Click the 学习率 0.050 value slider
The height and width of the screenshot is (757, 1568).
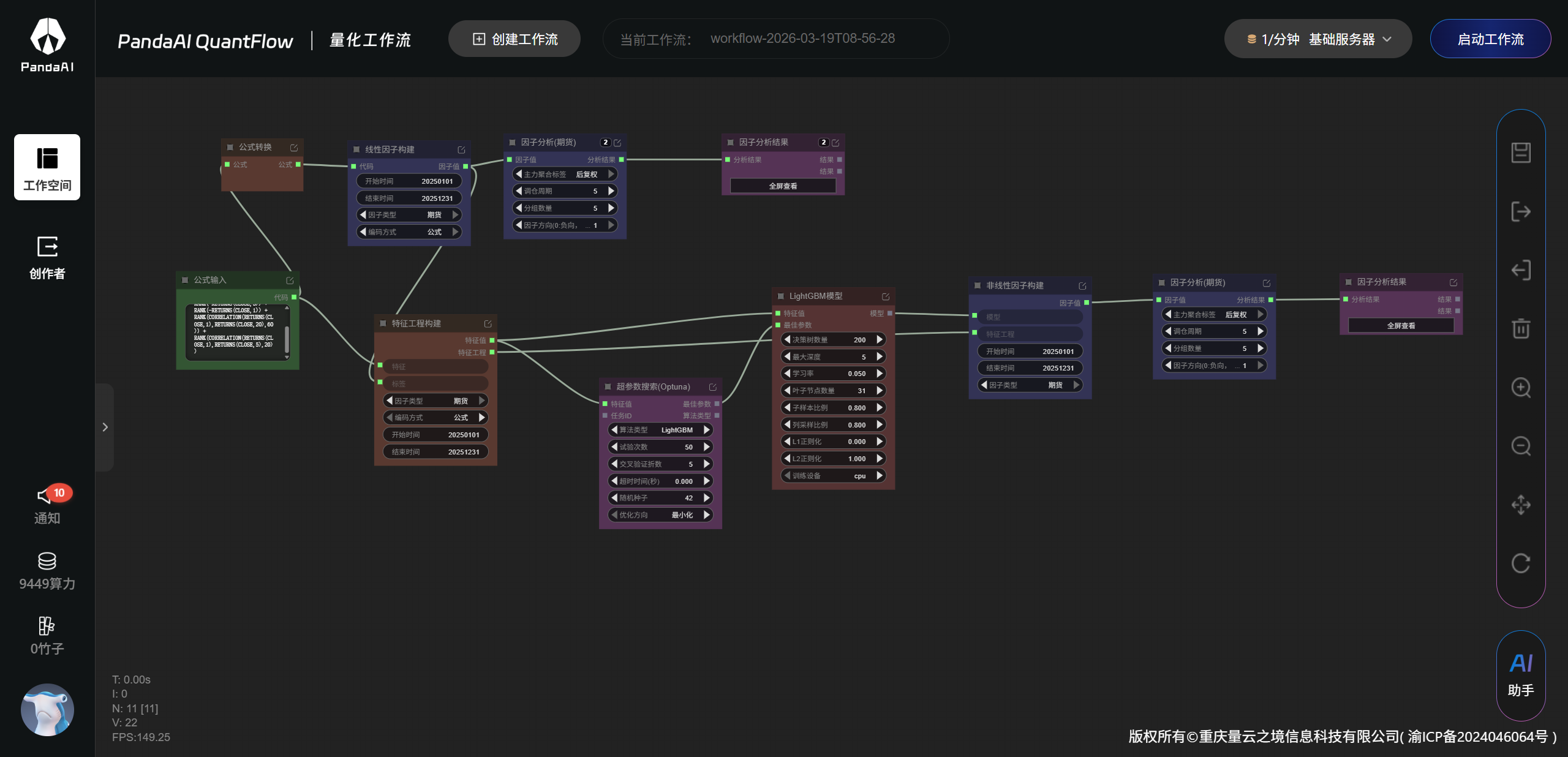point(834,374)
